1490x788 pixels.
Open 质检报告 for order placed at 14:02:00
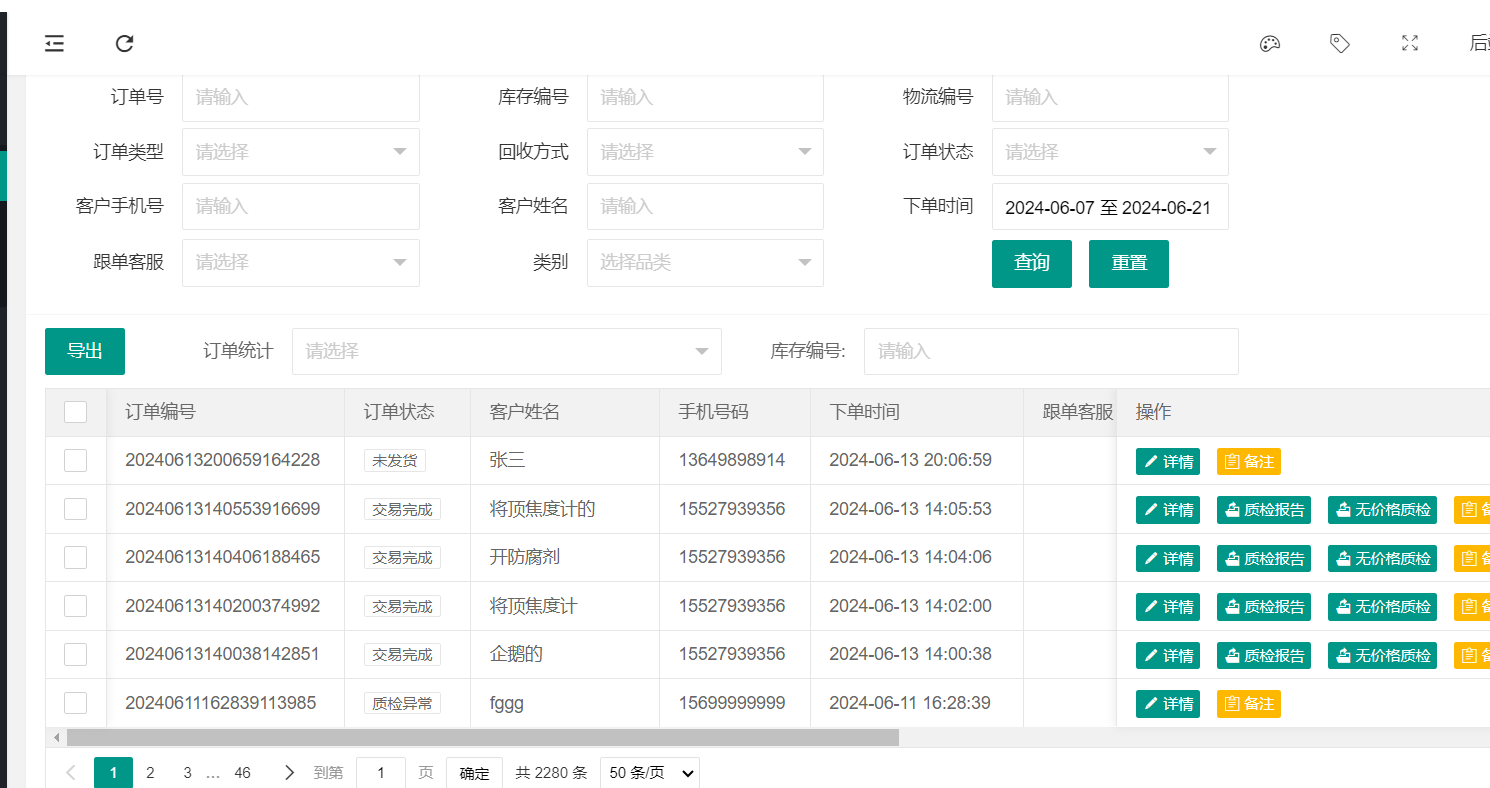pyautogui.click(x=1264, y=606)
